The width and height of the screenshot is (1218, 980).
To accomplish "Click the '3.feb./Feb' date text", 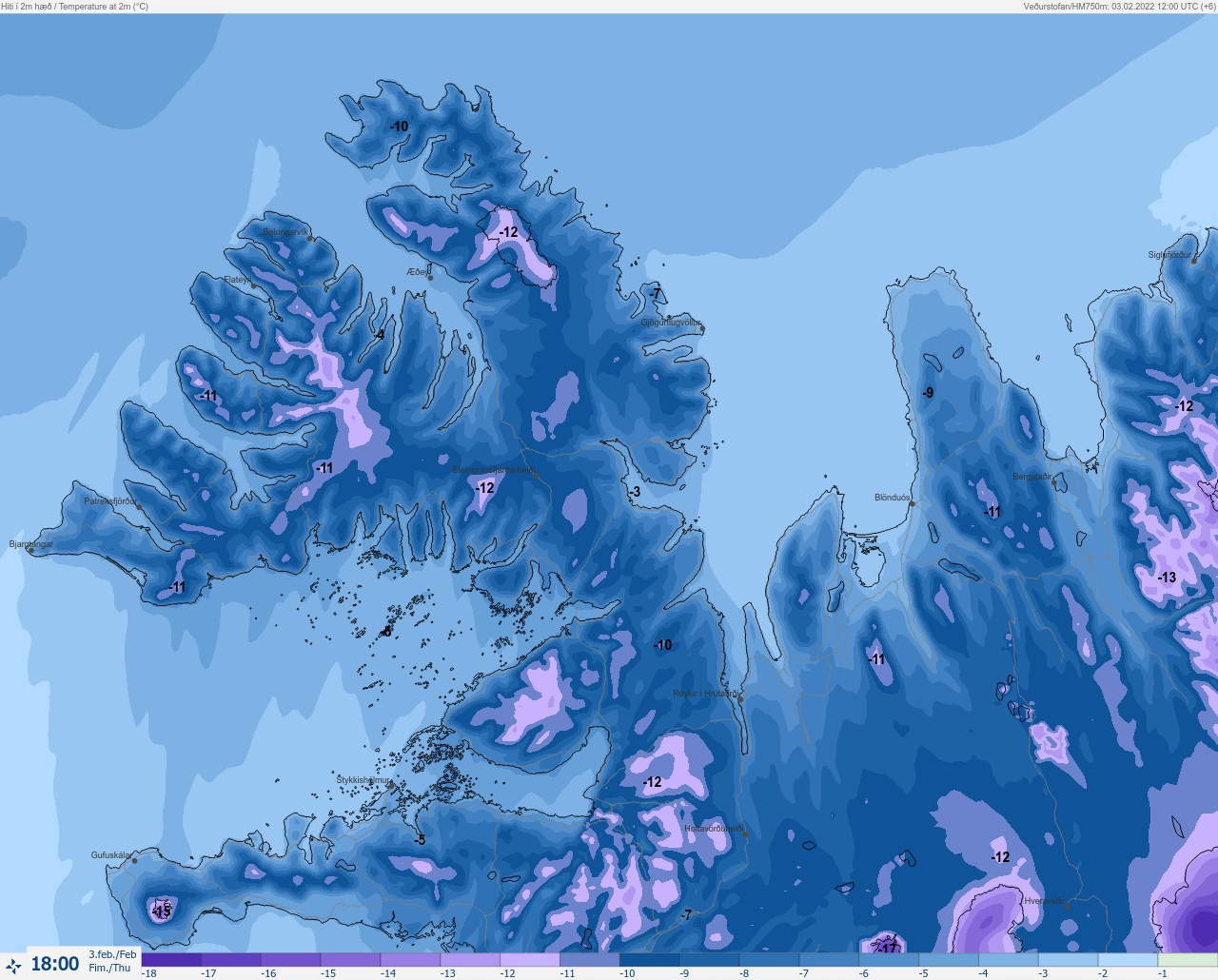I will (x=113, y=954).
